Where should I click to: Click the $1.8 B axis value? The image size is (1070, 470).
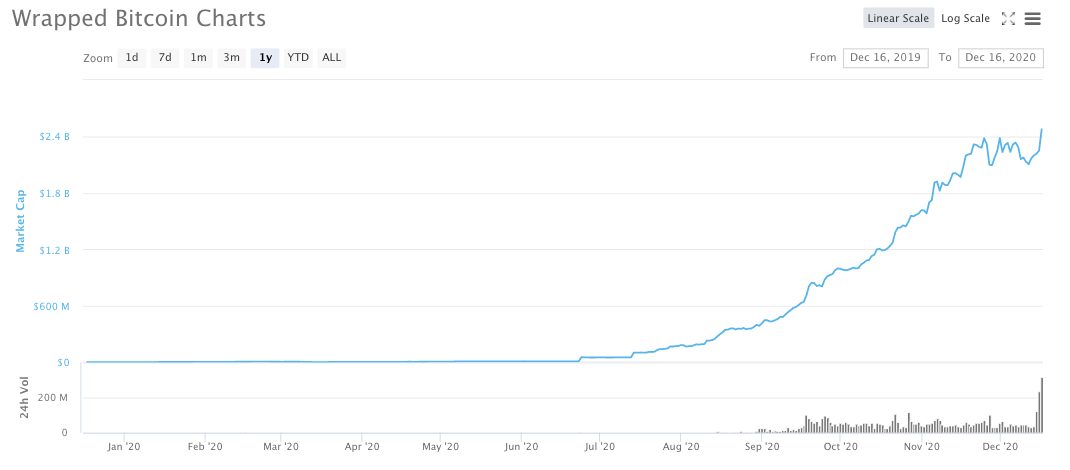(x=54, y=193)
